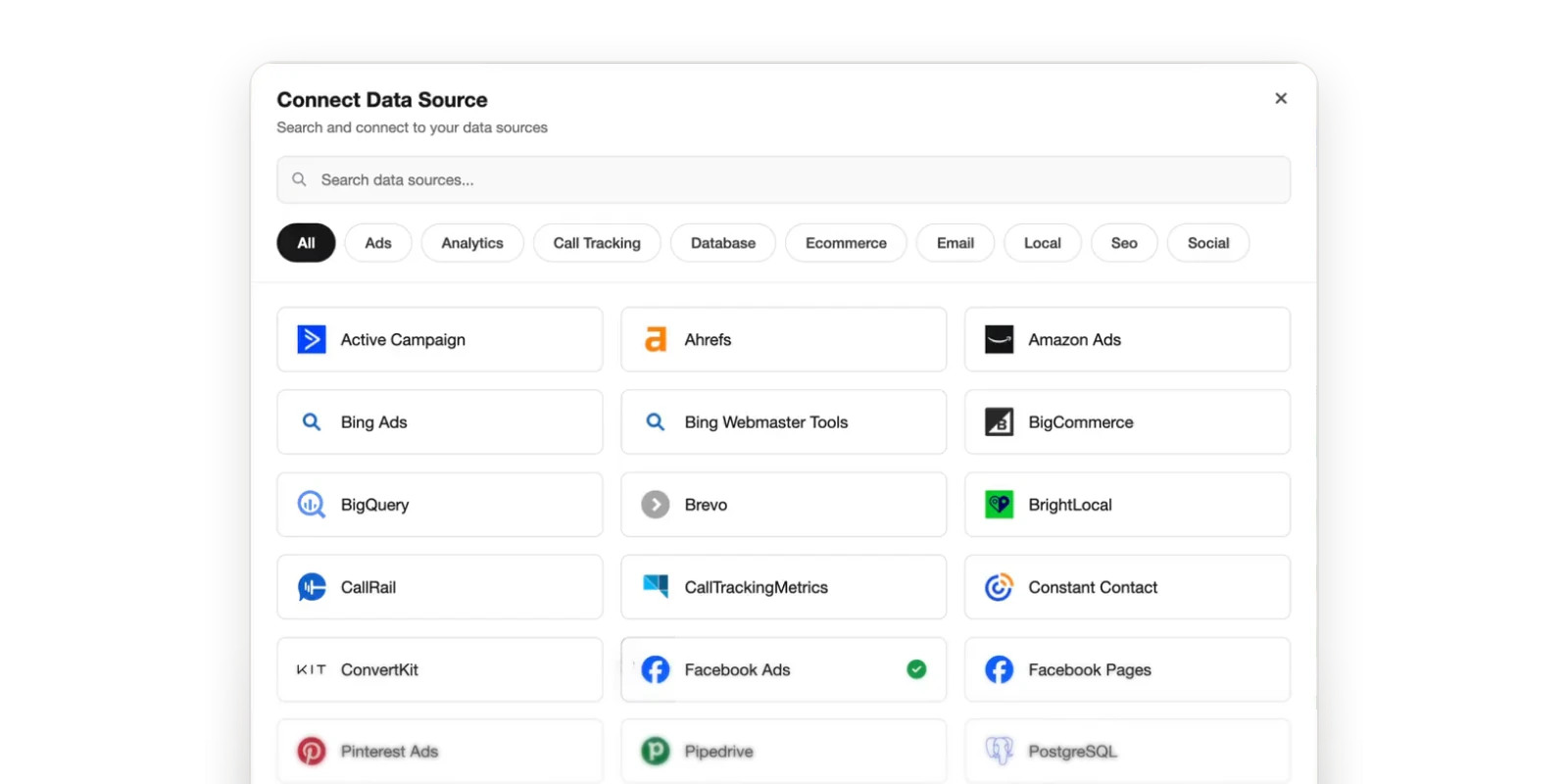Click the green connected checkmark on Facebook Ads
The height and width of the screenshot is (784, 1568).
point(916,669)
